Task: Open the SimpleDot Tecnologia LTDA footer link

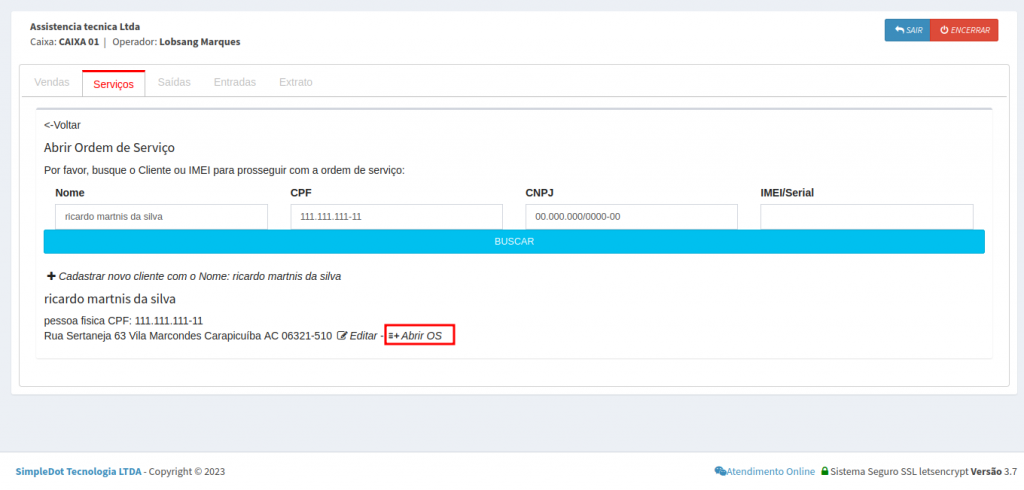Action: [x=78, y=471]
